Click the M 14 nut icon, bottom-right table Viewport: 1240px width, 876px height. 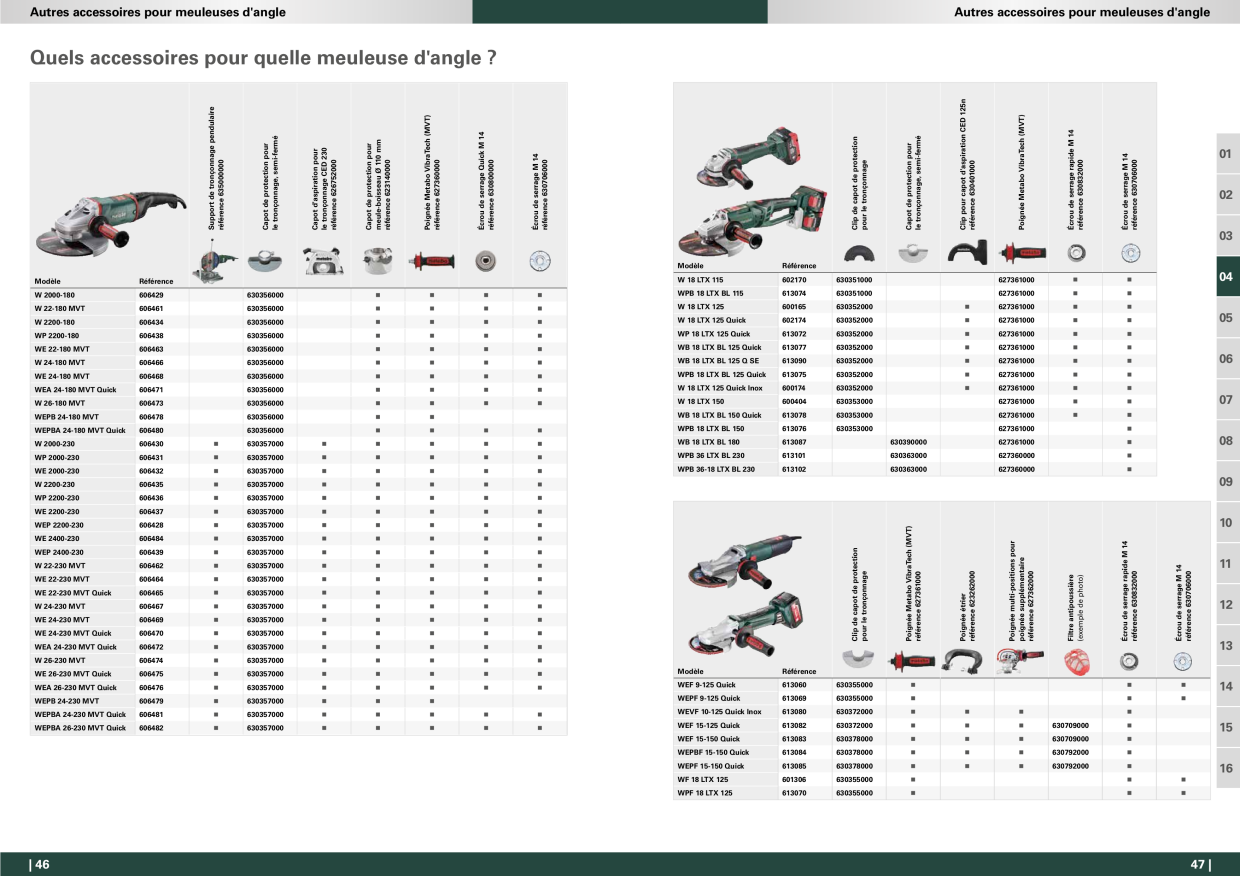[1184, 659]
